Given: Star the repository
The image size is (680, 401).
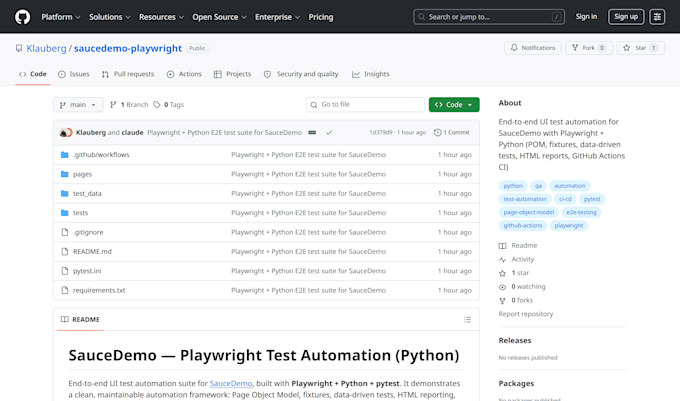Looking at the screenshot, I should (x=641, y=48).
